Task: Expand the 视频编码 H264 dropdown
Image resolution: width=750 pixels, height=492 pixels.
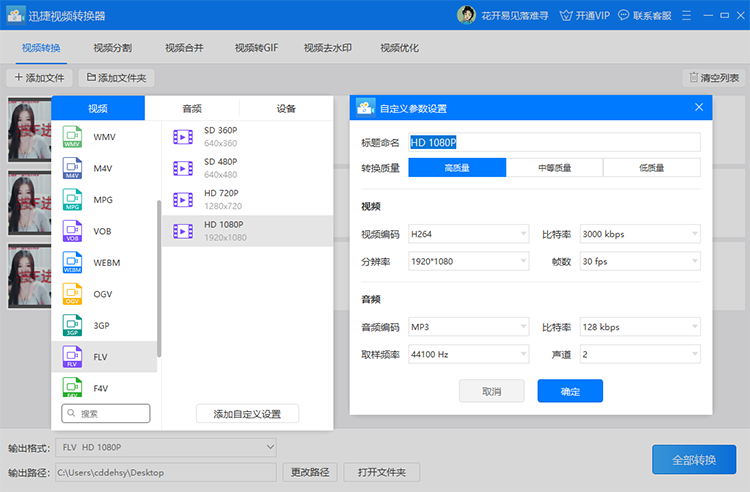Action: [469, 234]
